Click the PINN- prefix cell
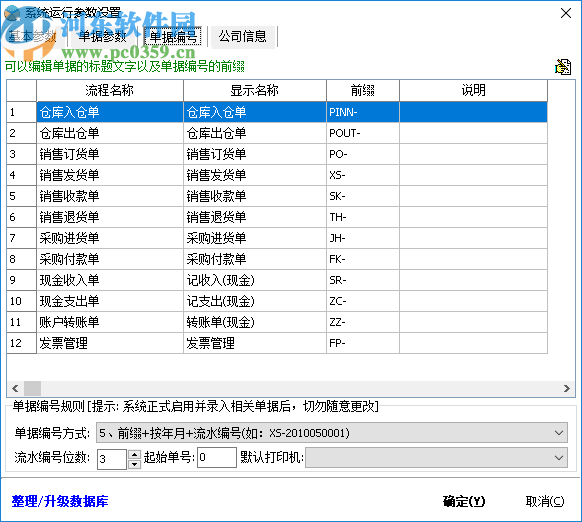Viewport: 582px width, 522px height. coord(363,112)
